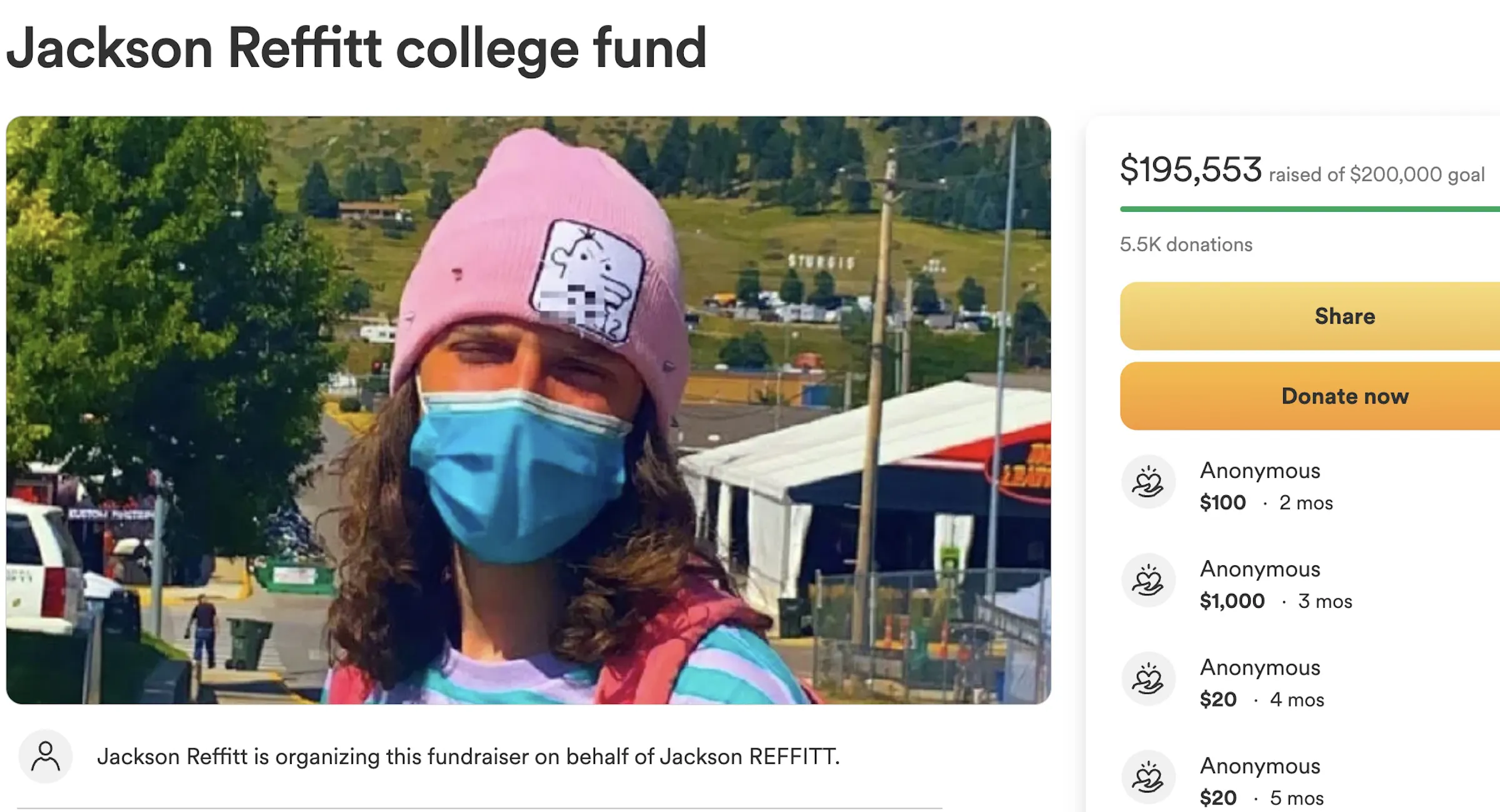Open the organizer profile avatar icon
1500x812 pixels.
point(46,756)
